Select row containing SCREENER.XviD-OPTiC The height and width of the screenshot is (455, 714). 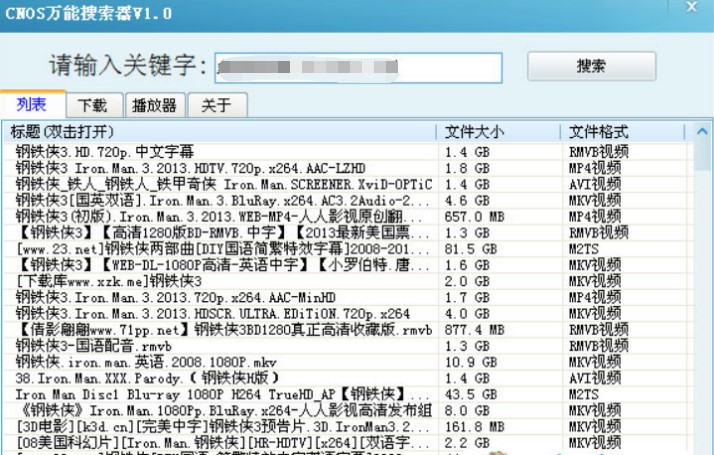[348, 184]
